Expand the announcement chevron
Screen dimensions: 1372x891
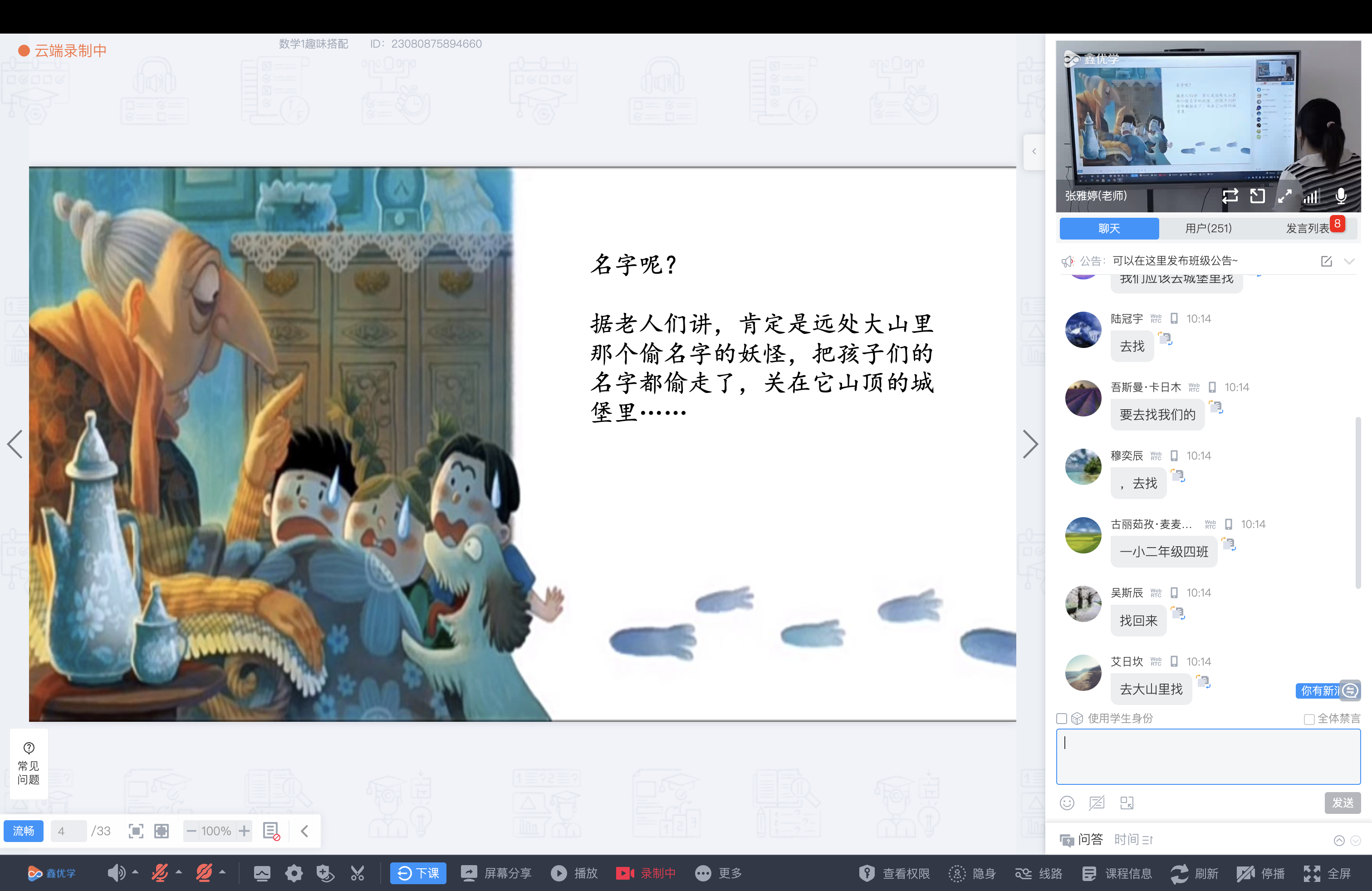(x=1349, y=261)
